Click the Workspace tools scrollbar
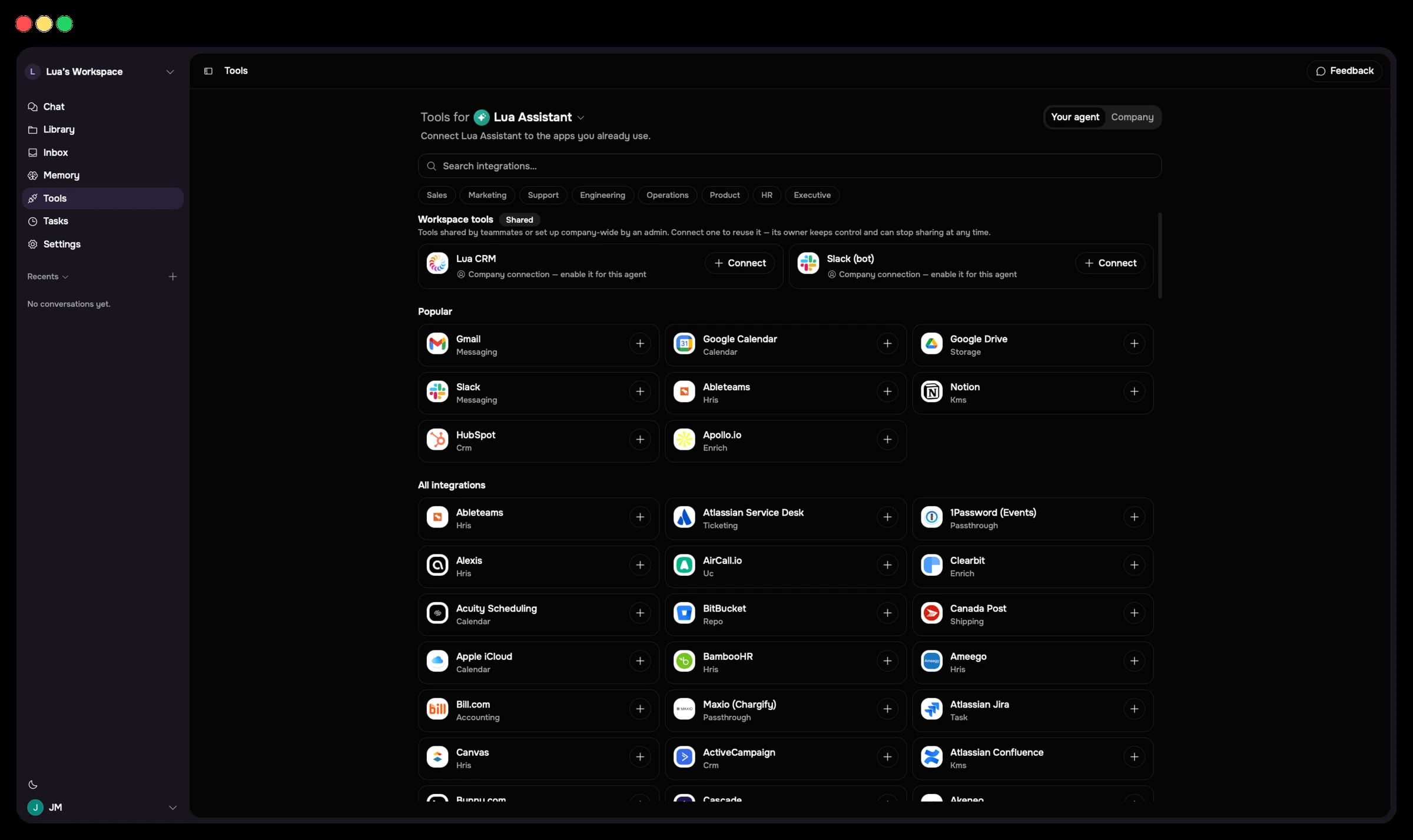 [1160, 255]
